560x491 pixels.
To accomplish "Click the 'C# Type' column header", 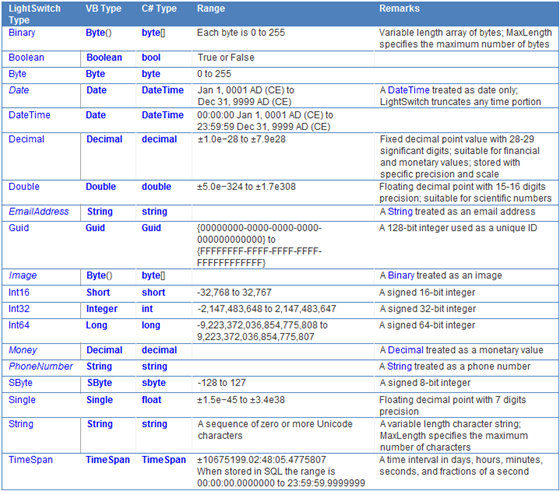I will coord(159,9).
